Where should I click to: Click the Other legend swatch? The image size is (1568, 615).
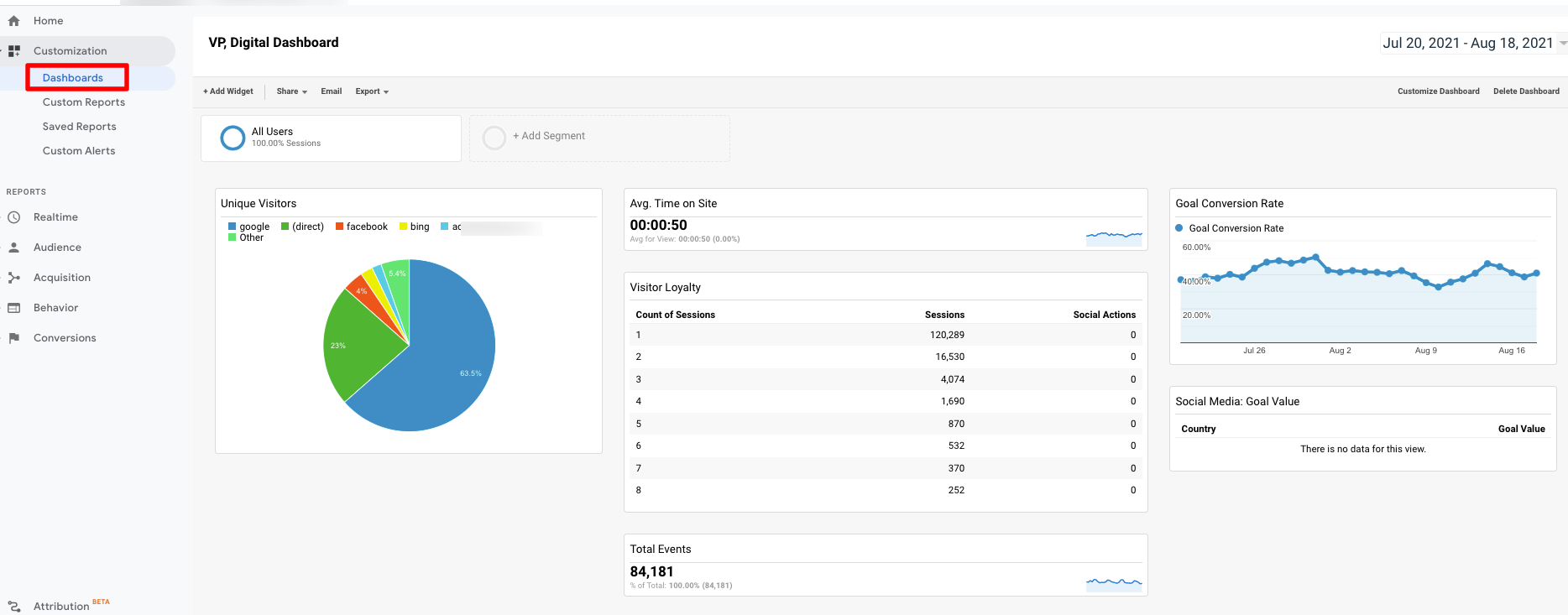coord(232,237)
